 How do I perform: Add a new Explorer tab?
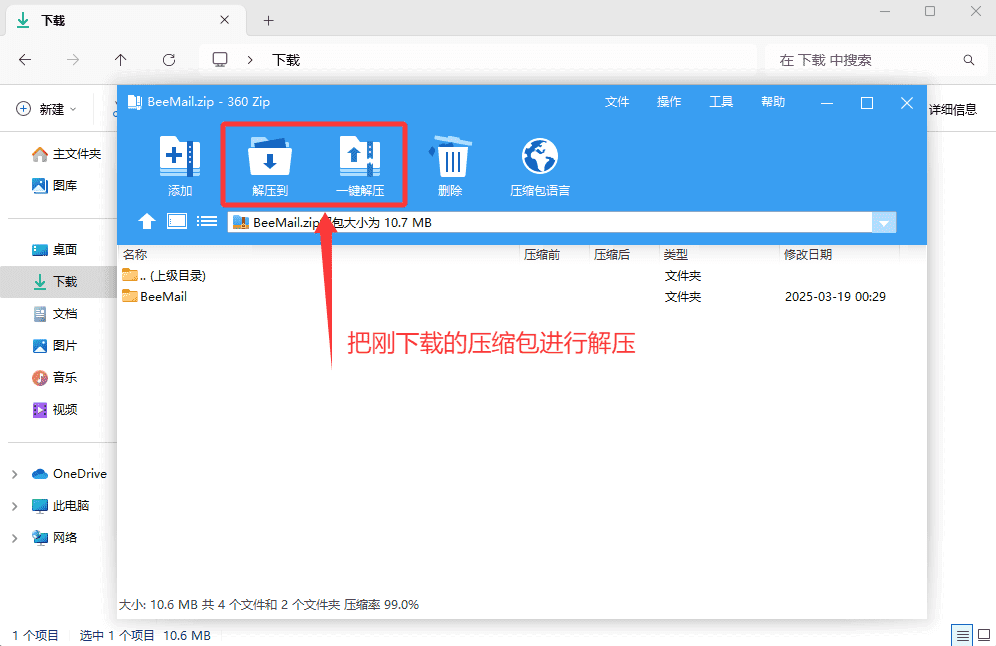[269, 21]
